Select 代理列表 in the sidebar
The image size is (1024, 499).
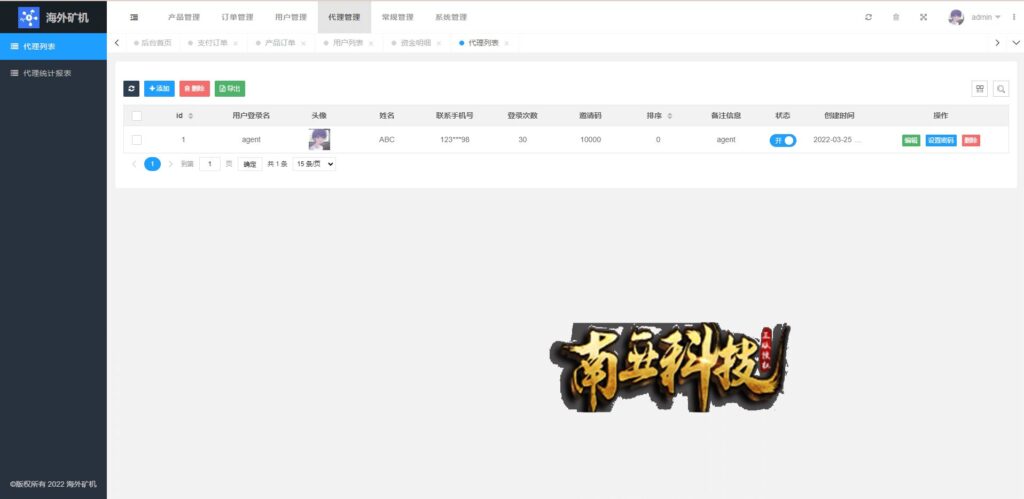click(x=54, y=46)
